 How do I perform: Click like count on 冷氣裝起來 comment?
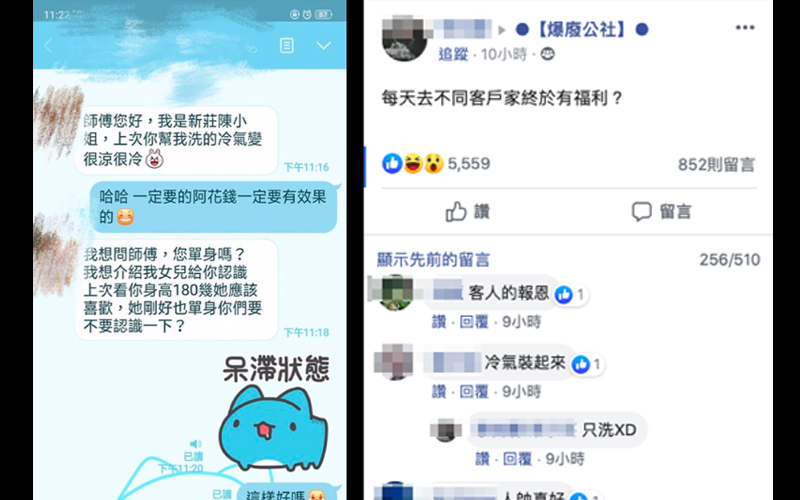[587, 364]
